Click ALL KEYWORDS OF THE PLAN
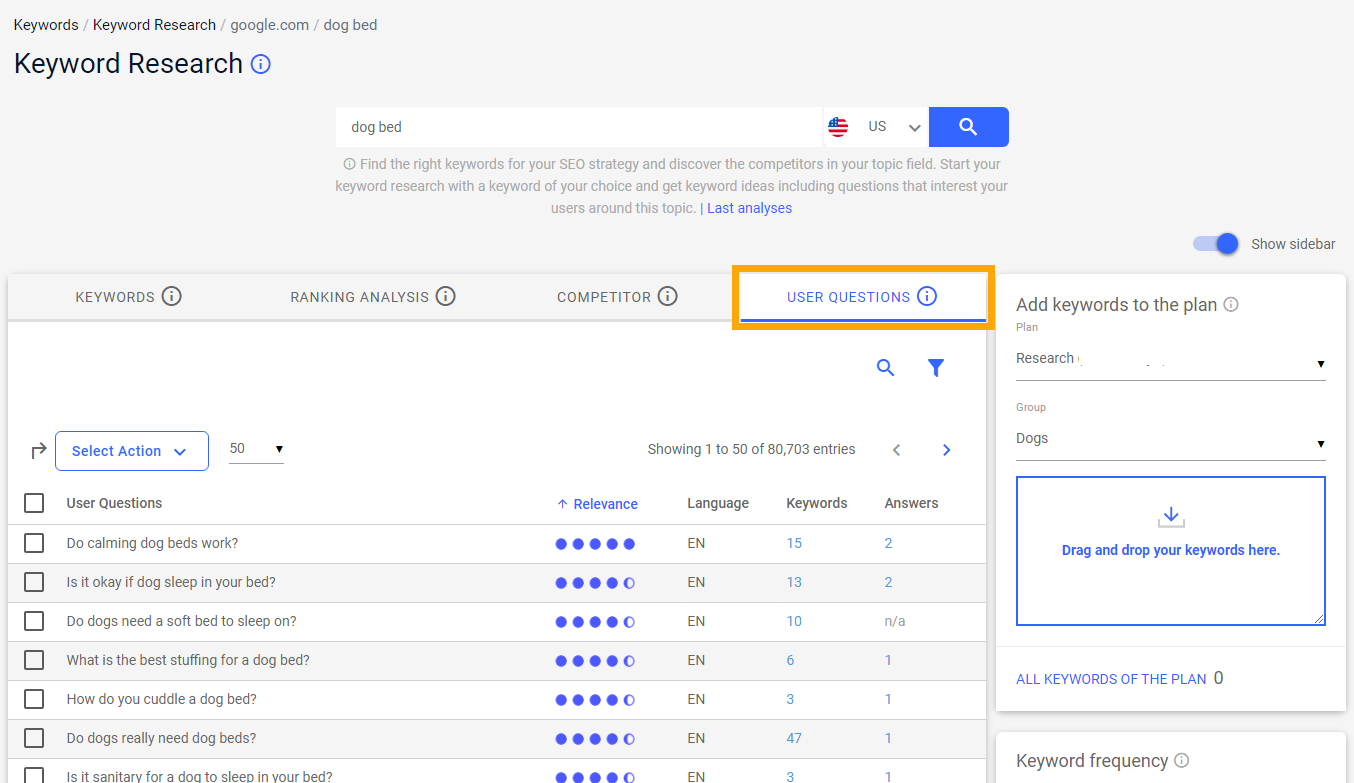 pos(1111,678)
